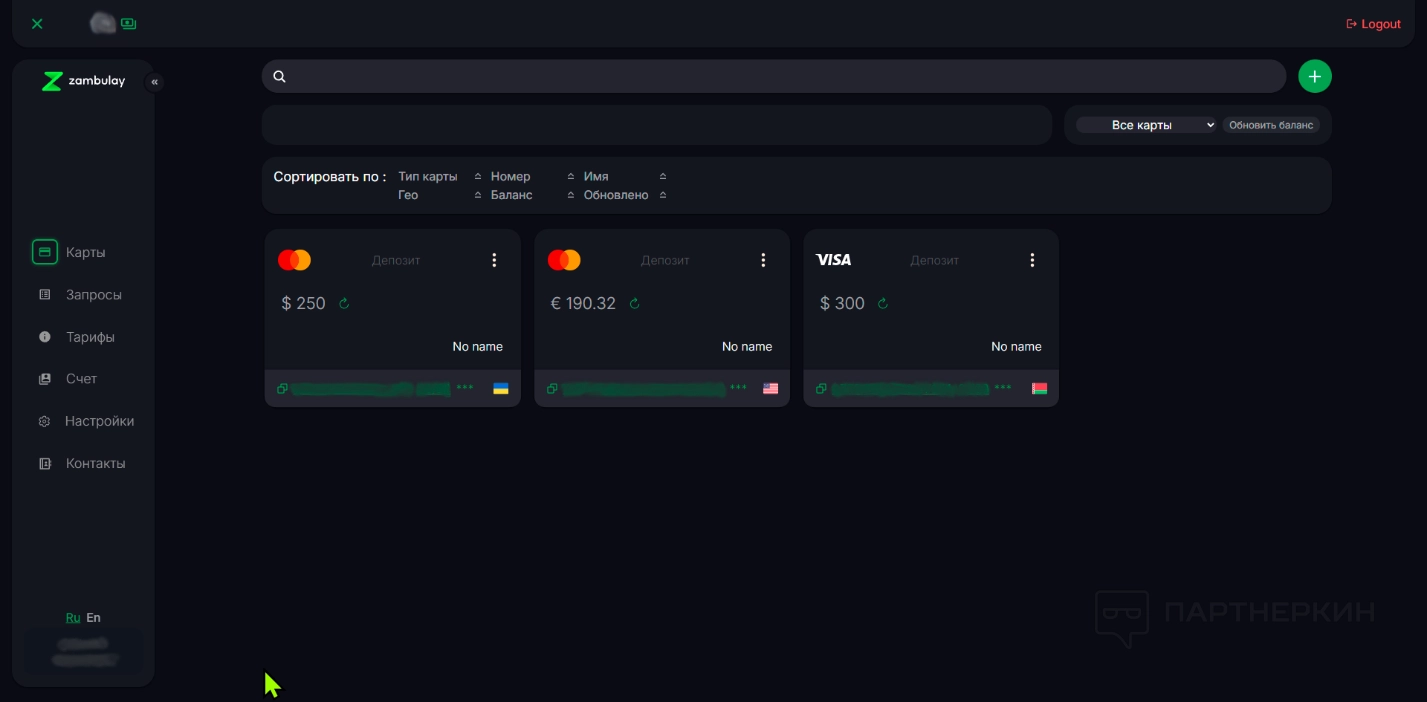The image size is (1427, 702).
Task: Refresh balance on the € 190.32 card
Action: pos(634,303)
